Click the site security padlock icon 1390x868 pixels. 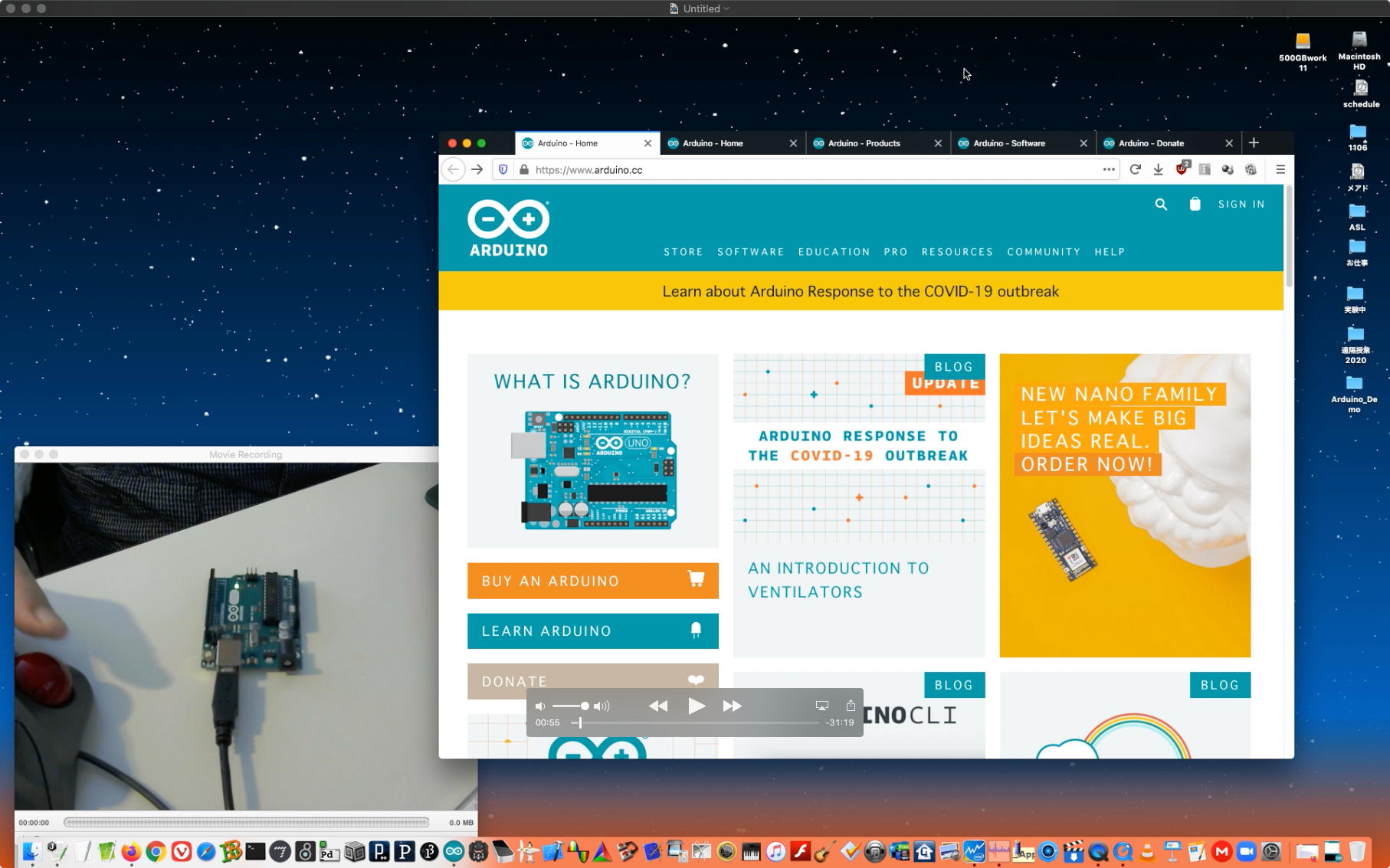point(524,169)
